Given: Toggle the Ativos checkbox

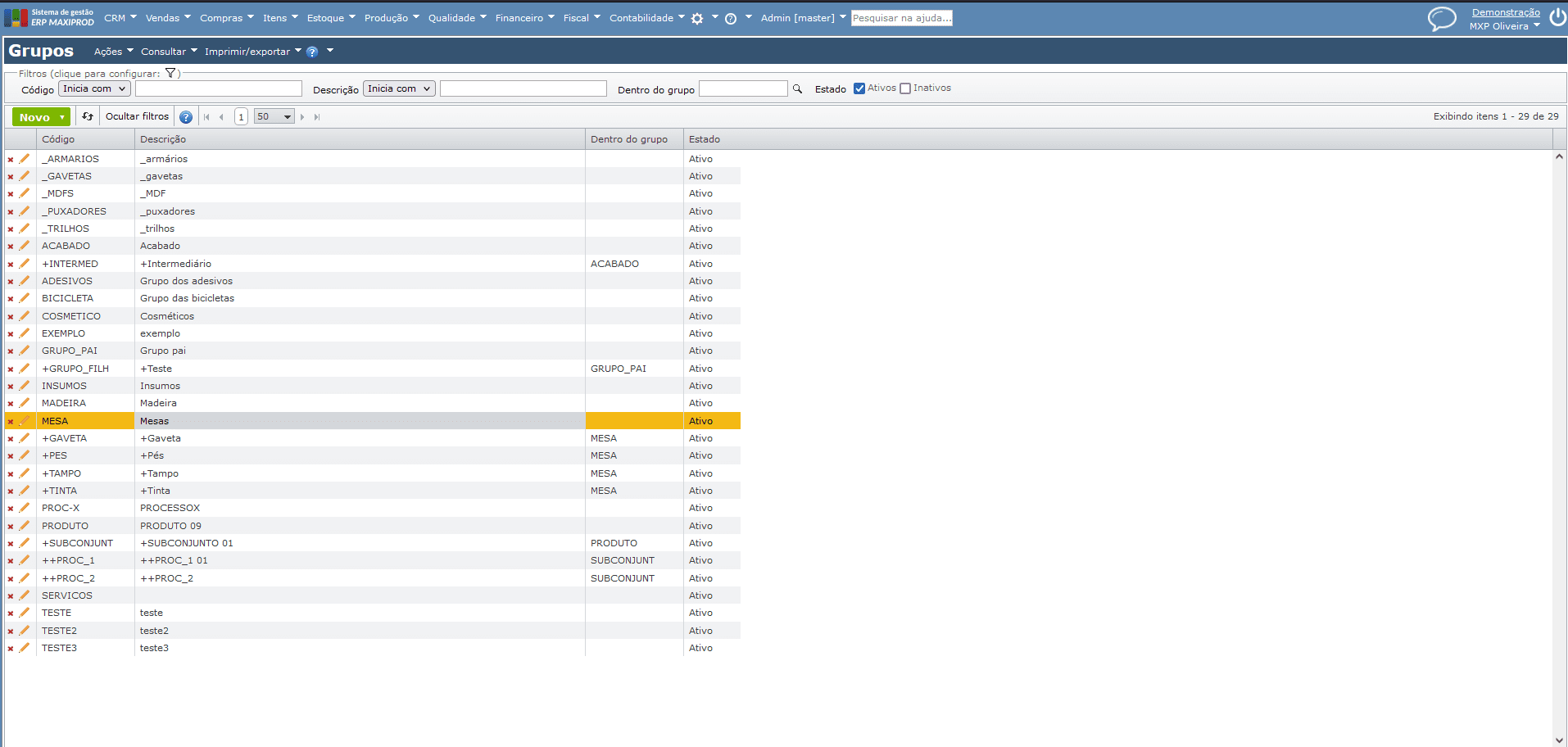Looking at the screenshot, I should coord(859,88).
